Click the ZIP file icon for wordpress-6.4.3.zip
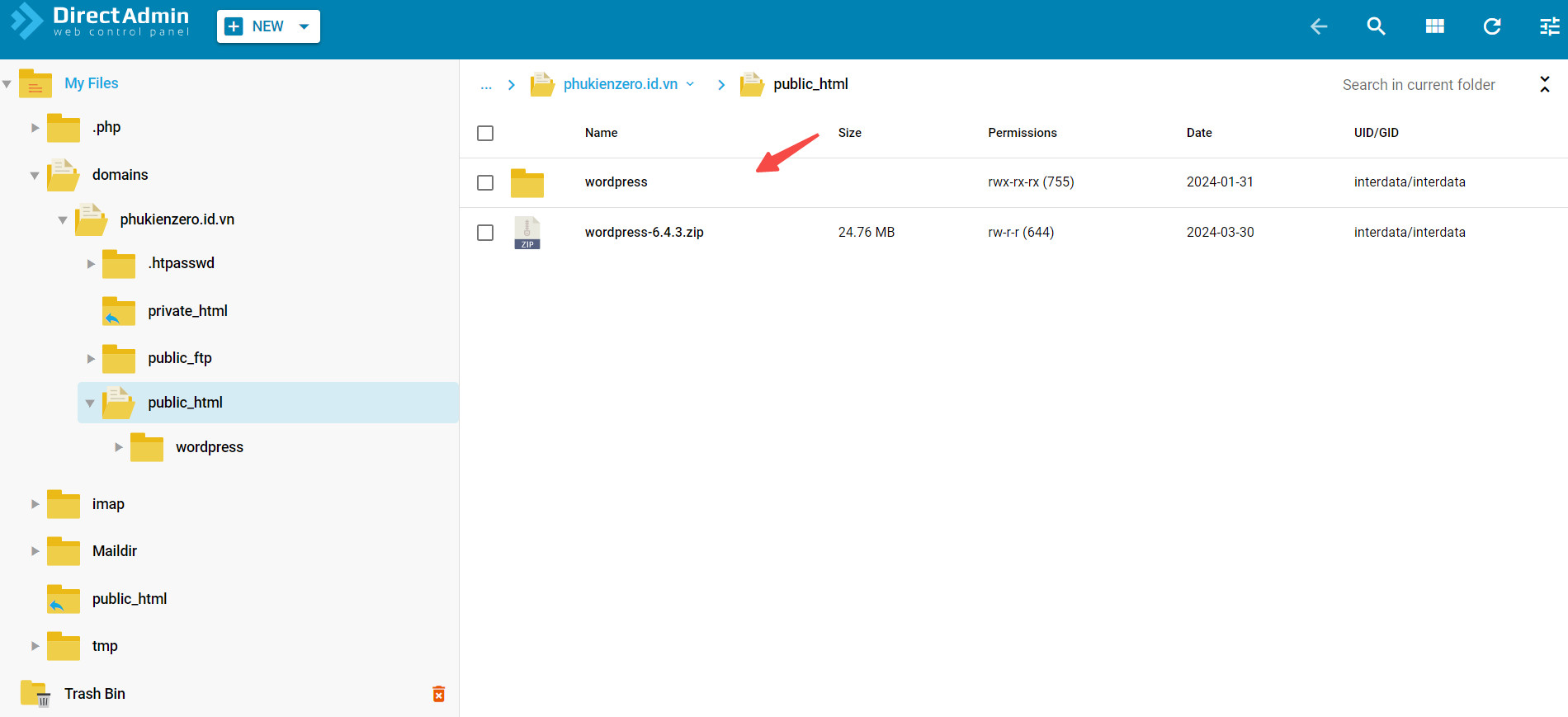Image resolution: width=1568 pixels, height=717 pixels. pos(527,233)
